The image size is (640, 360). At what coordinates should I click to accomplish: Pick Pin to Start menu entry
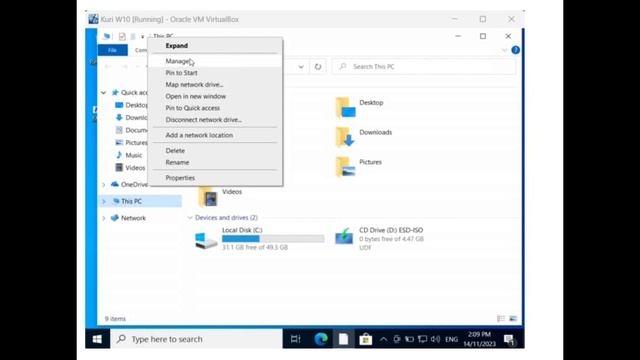coord(181,73)
